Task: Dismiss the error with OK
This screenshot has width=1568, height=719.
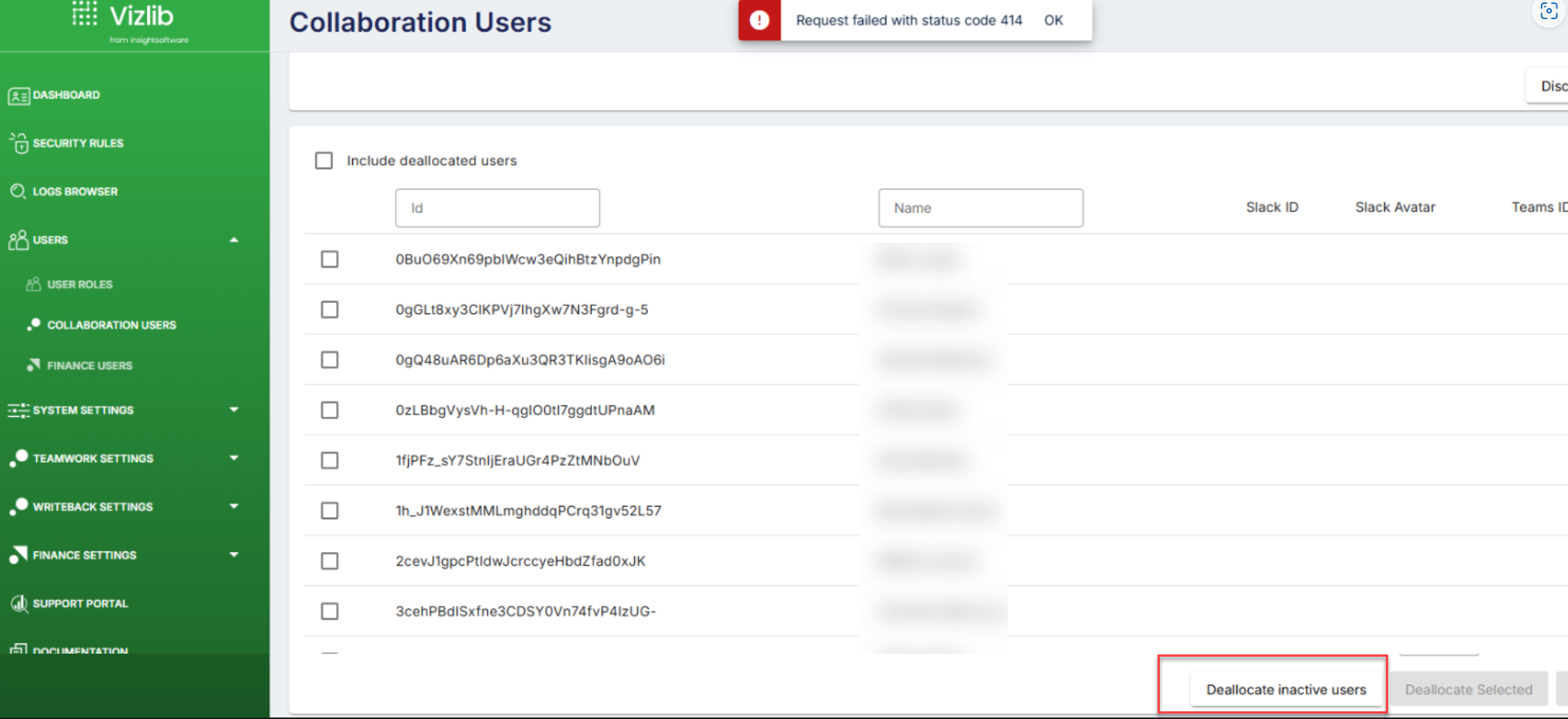Action: [1053, 20]
